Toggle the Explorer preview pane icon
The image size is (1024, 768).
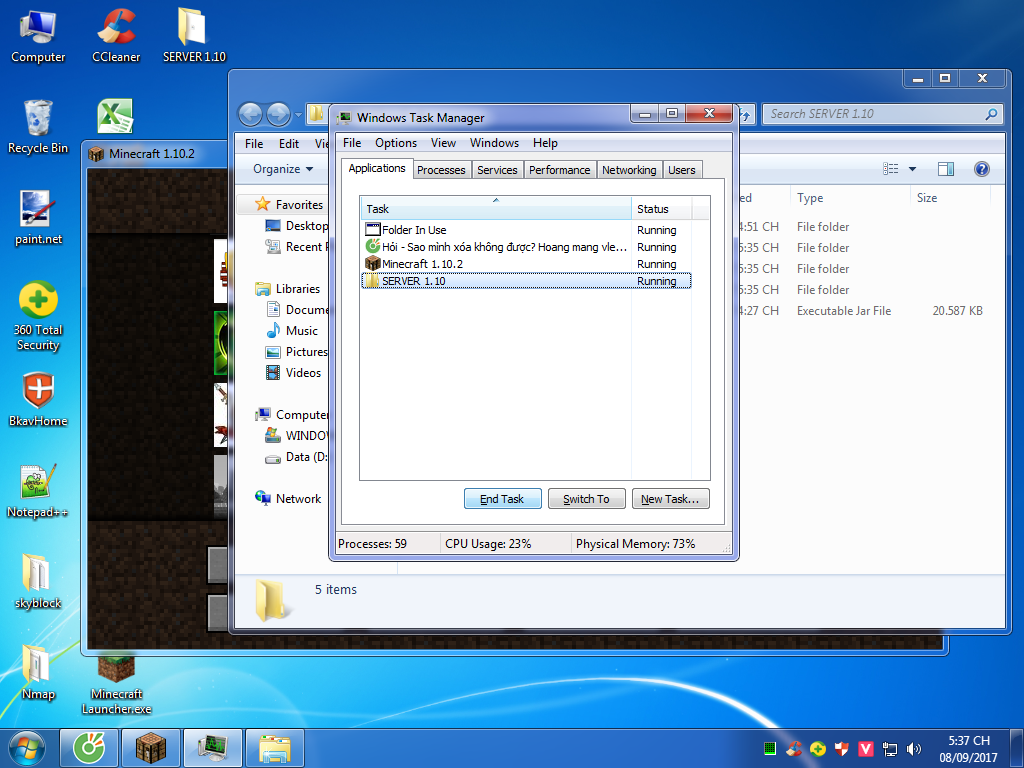point(946,169)
